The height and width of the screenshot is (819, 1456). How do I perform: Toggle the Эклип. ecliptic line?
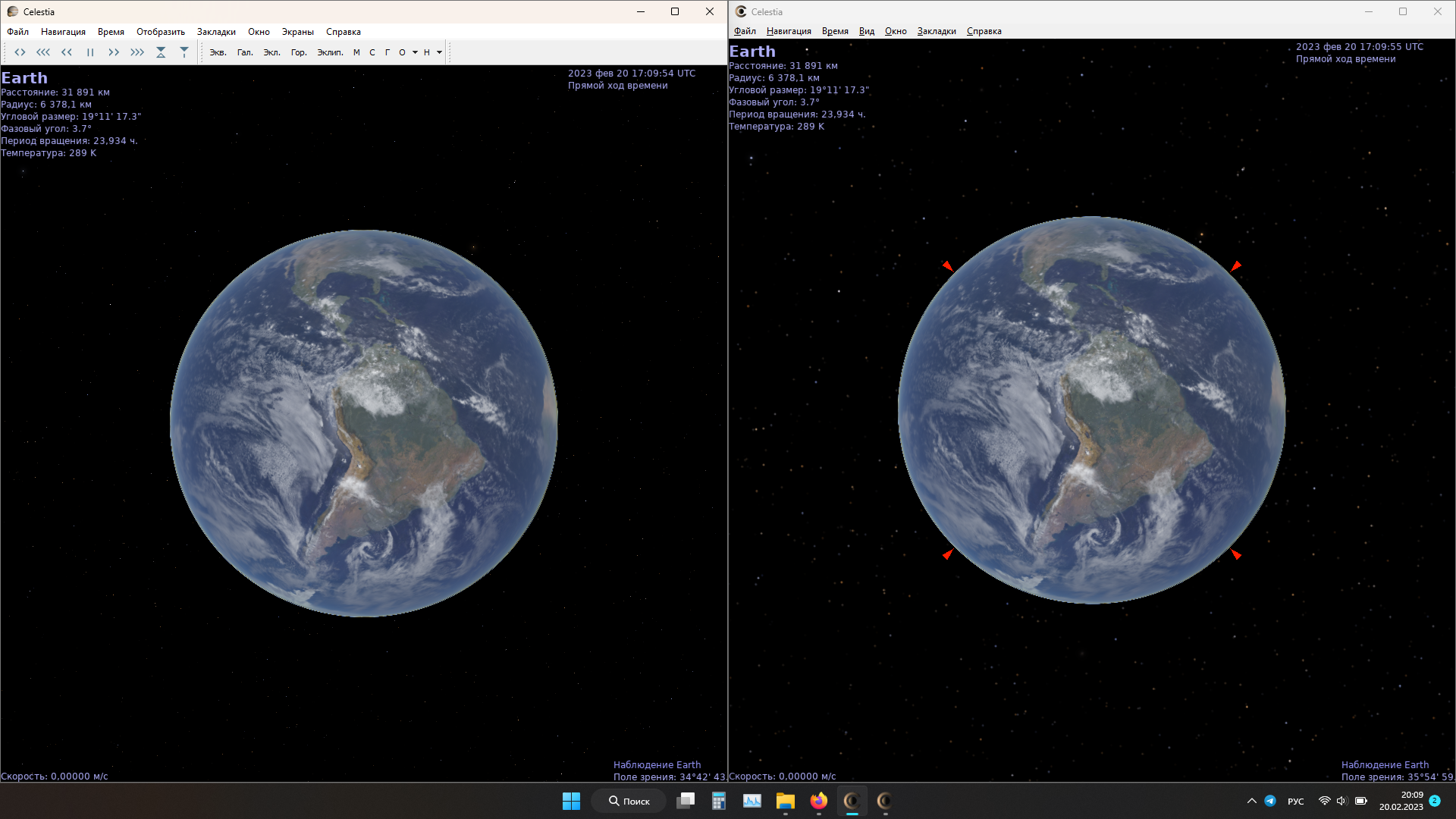[x=330, y=53]
